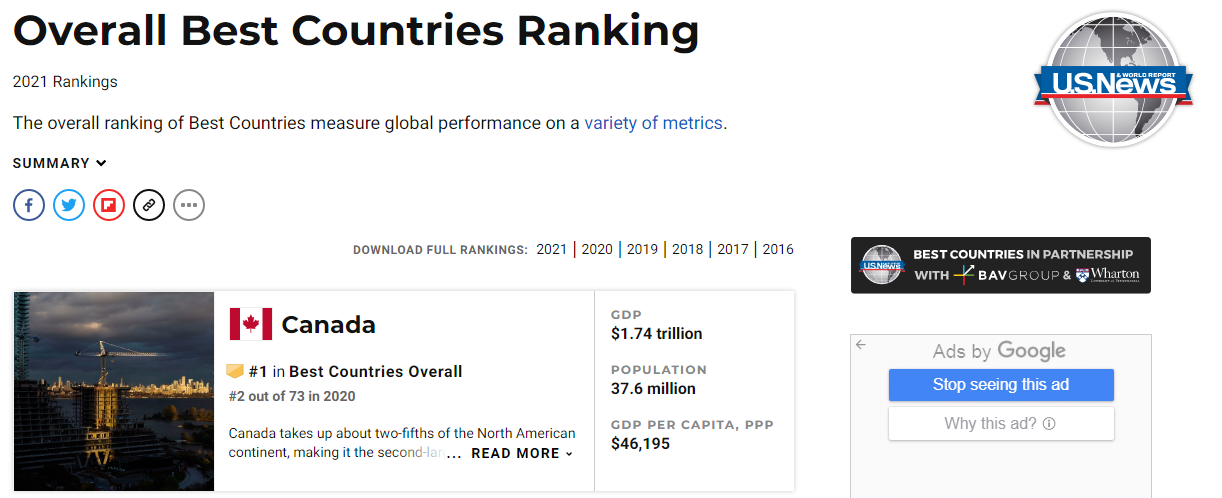Click the ad info icon

[1049, 424]
